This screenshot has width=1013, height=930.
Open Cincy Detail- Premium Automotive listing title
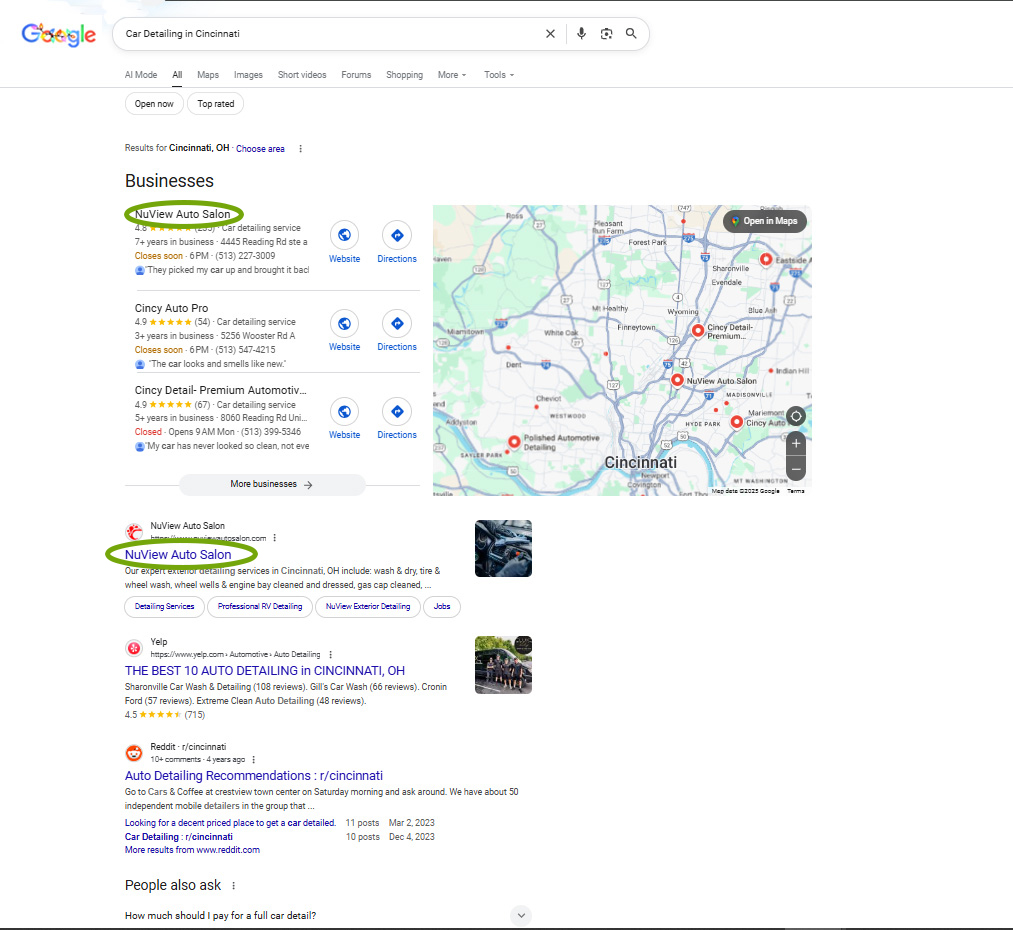click(220, 390)
